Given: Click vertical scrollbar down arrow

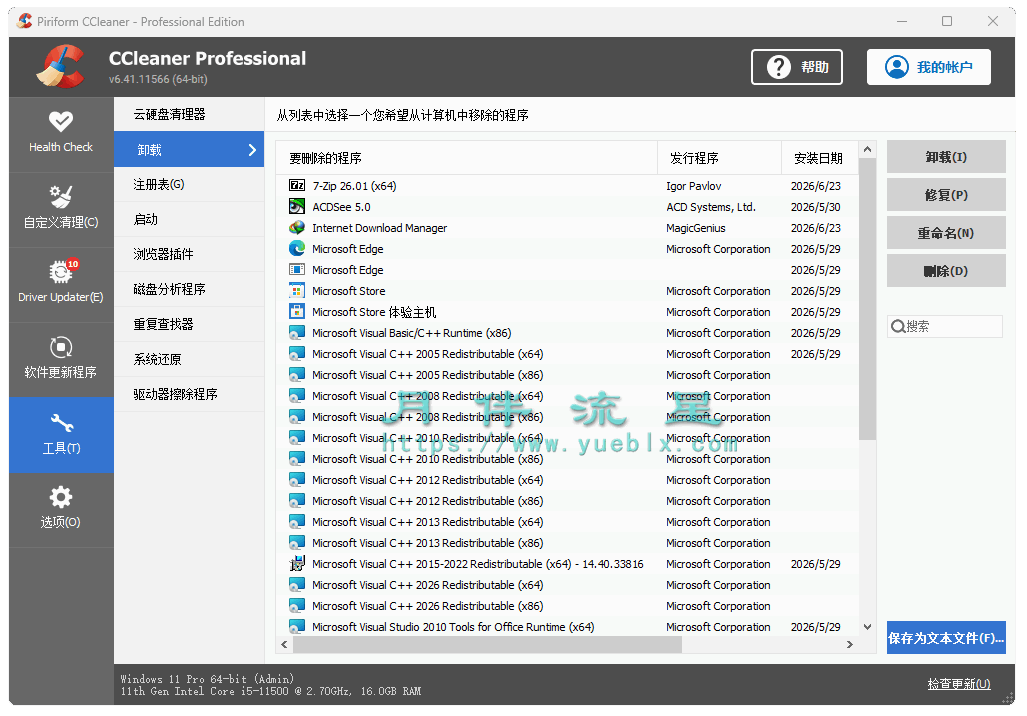Looking at the screenshot, I should click(x=867, y=627).
